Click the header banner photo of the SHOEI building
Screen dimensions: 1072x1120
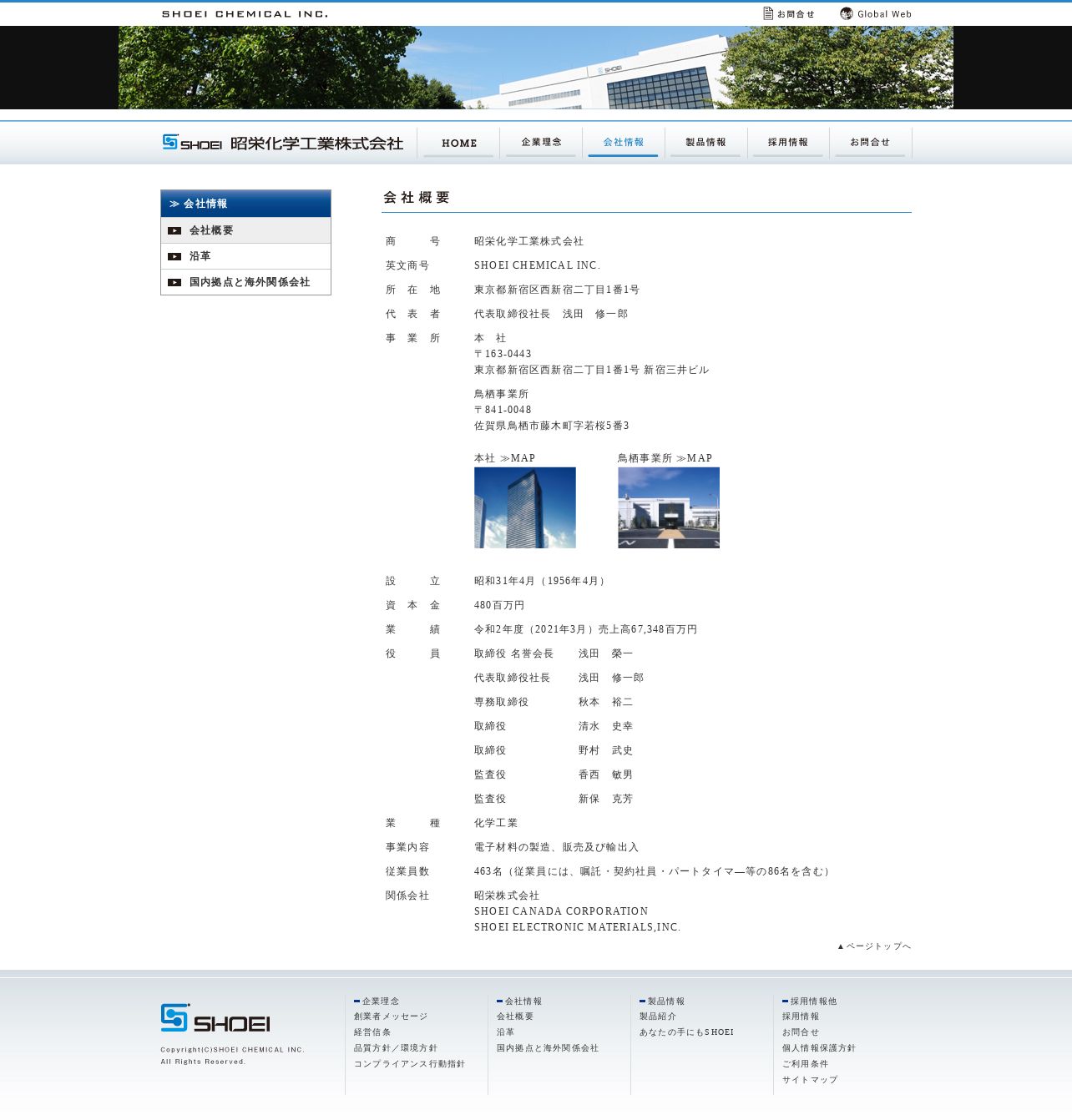tap(536, 68)
